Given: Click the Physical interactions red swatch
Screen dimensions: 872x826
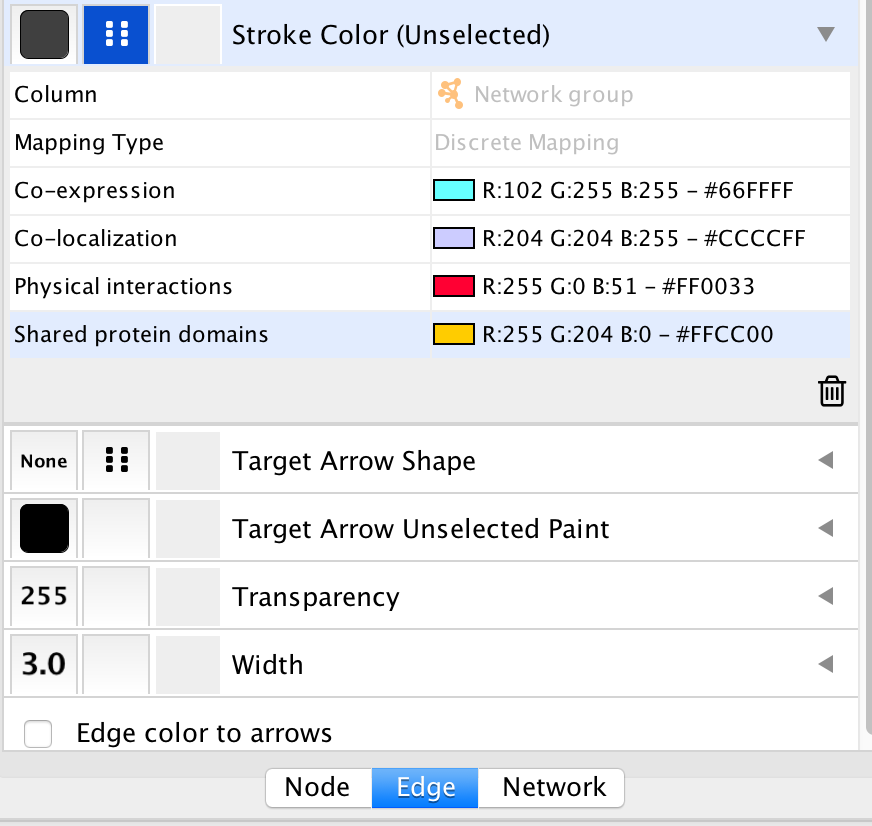Looking at the screenshot, I should 453,287.
